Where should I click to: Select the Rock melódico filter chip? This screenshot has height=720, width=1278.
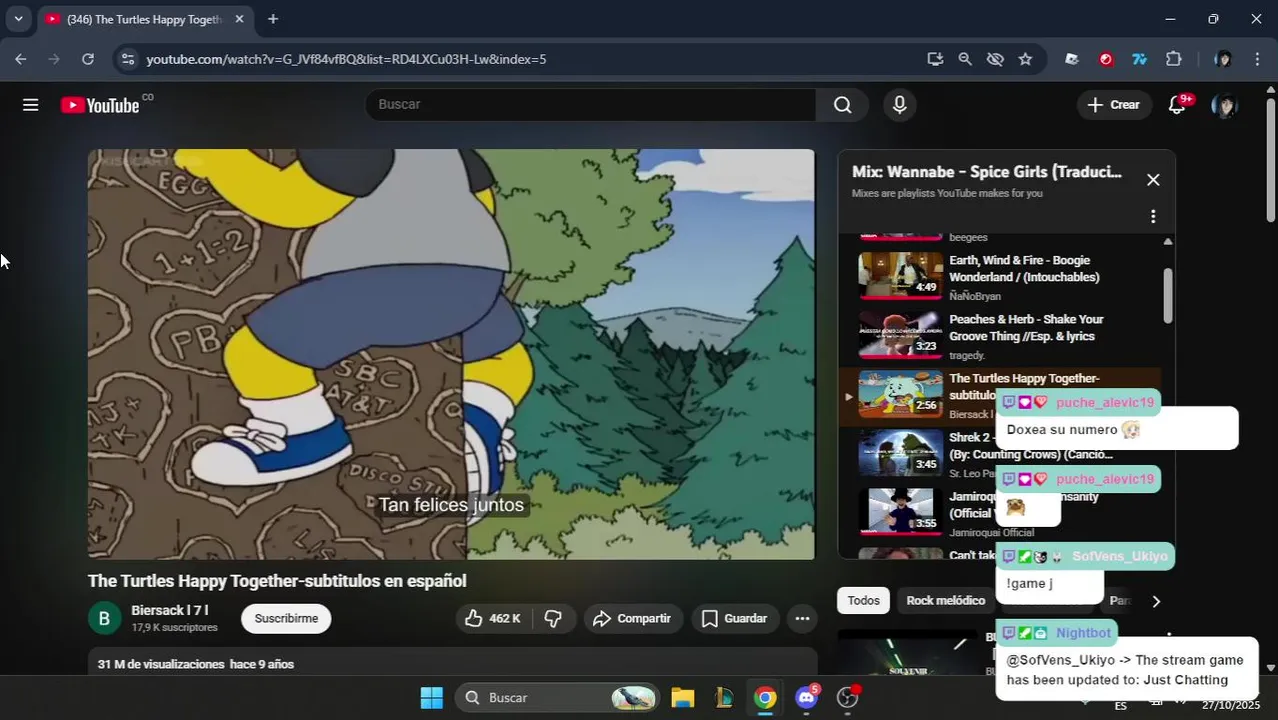coord(946,601)
